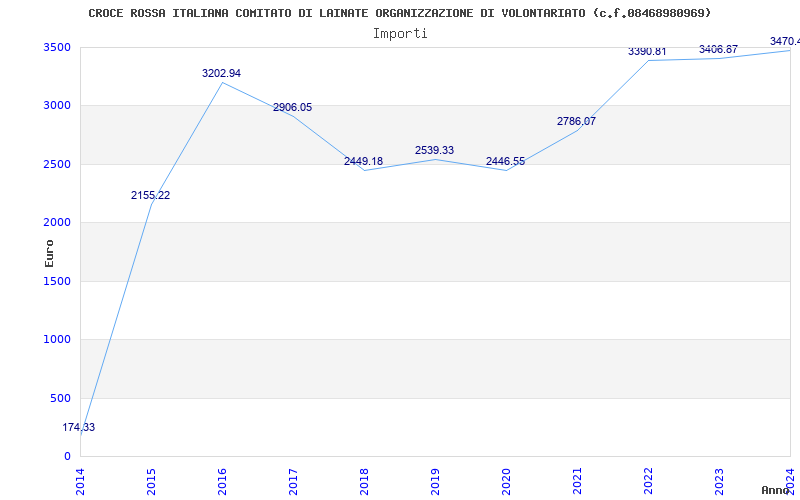Click the x-axis year 2023
The width and height of the screenshot is (800, 500).
719,481
